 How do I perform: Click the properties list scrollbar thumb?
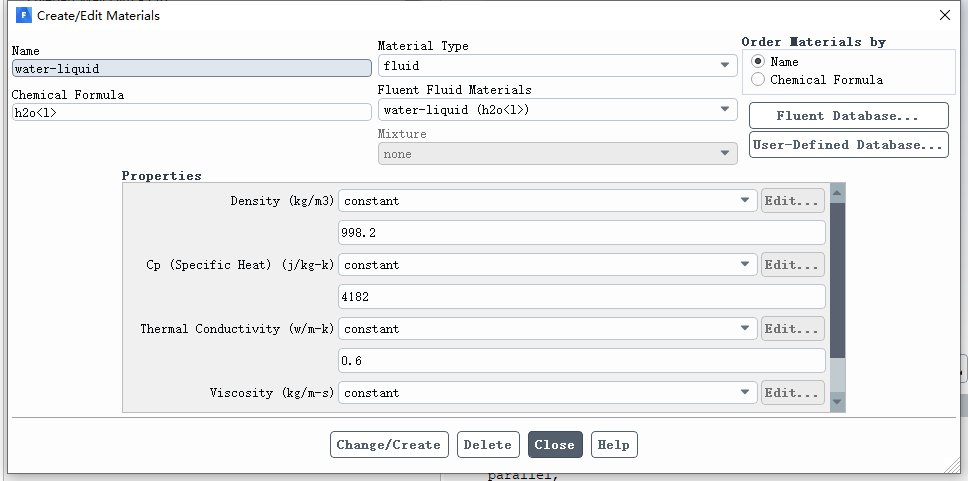point(837,281)
